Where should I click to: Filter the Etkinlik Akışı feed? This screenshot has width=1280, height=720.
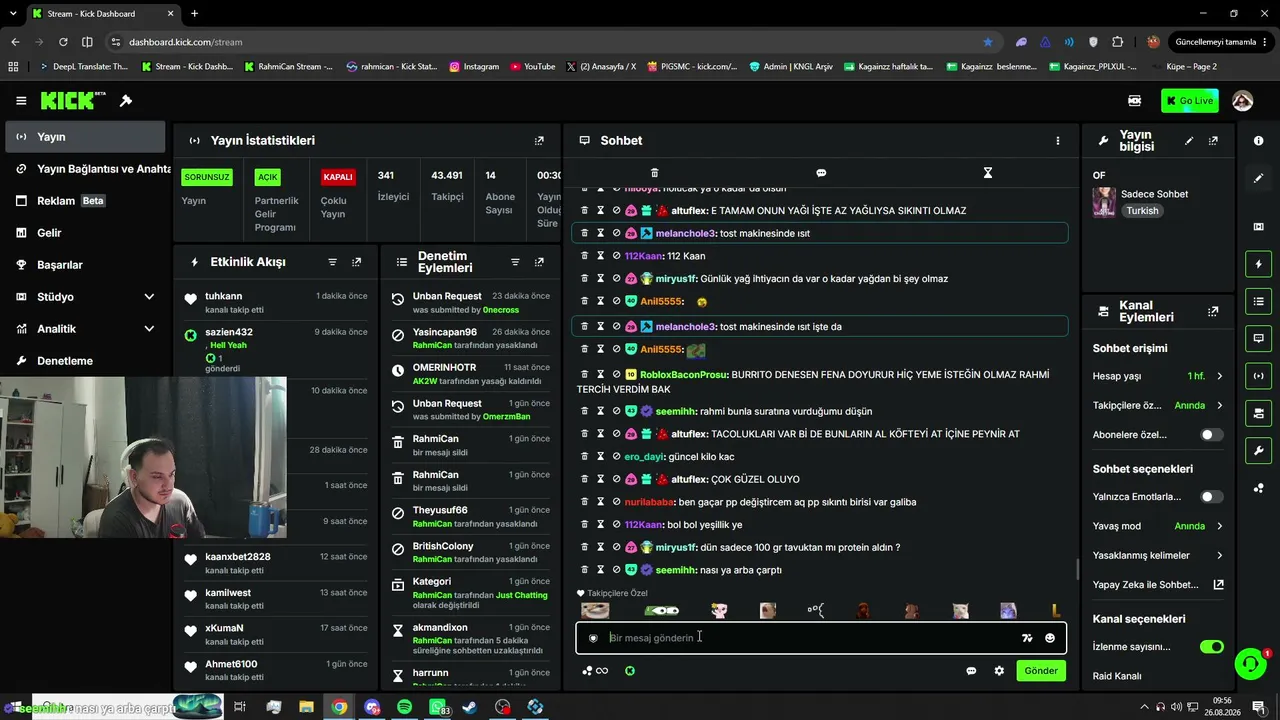point(333,262)
